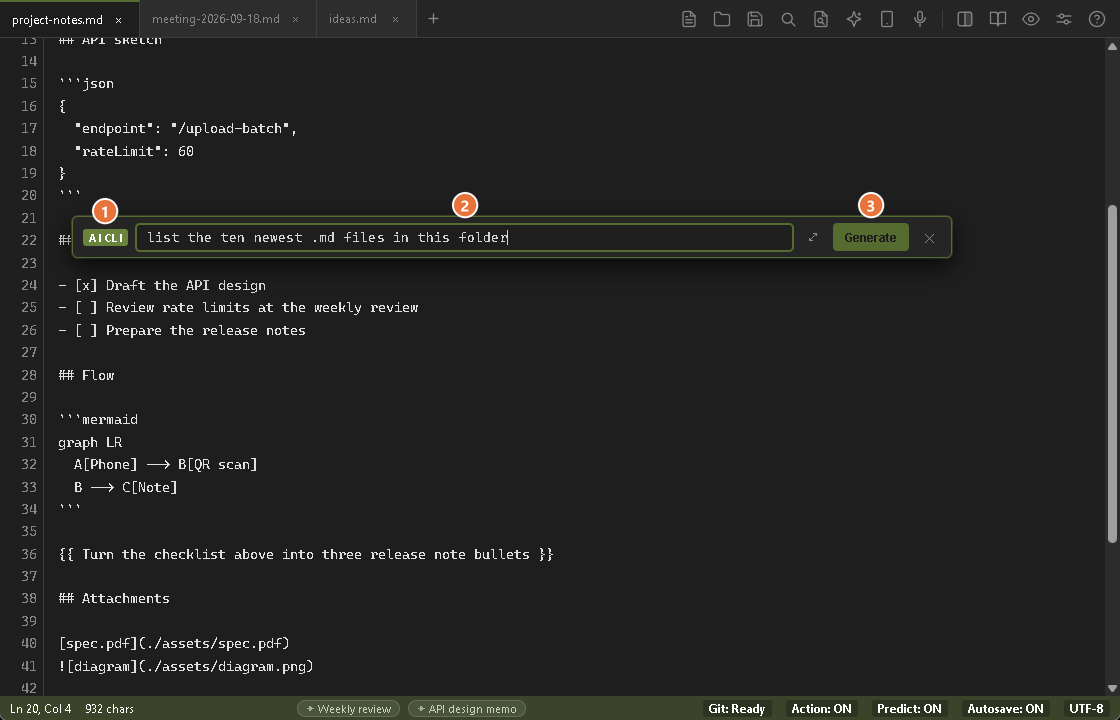Click the scrollbar down arrow
Viewport: 1120px width, 720px height.
tap(1112, 689)
